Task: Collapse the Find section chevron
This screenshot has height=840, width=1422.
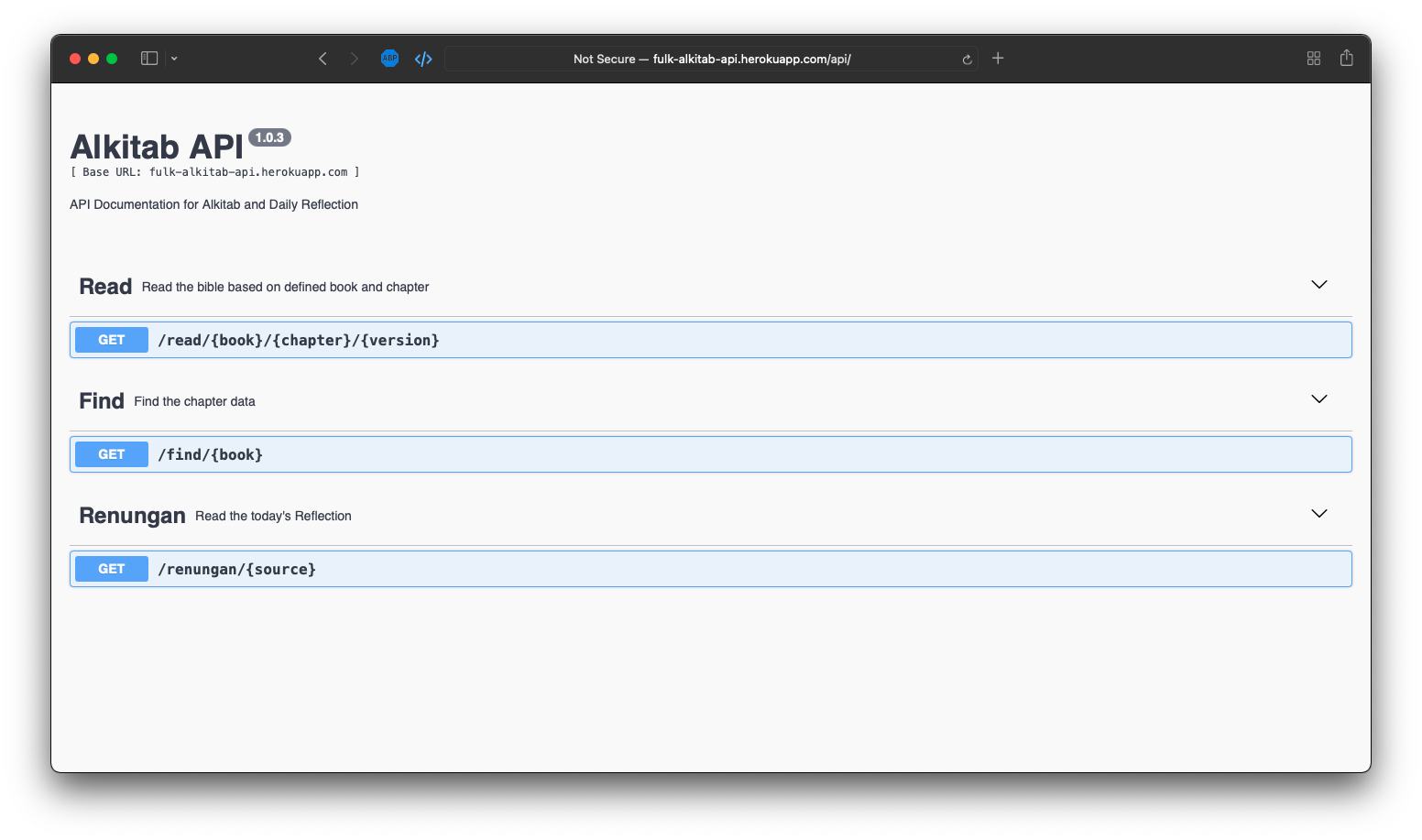Action: pyautogui.click(x=1318, y=399)
